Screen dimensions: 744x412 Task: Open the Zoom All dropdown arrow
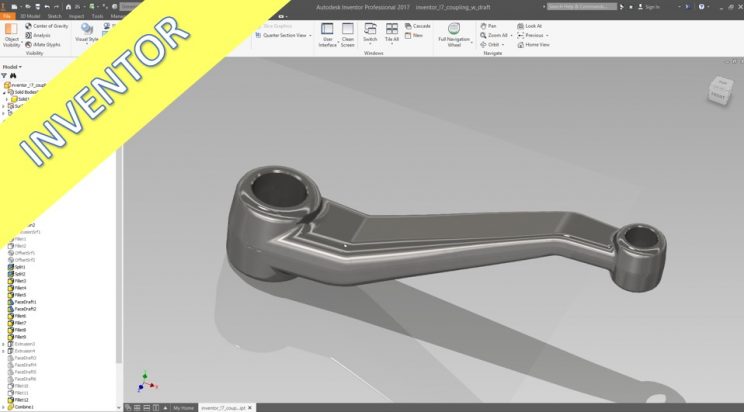coord(510,35)
